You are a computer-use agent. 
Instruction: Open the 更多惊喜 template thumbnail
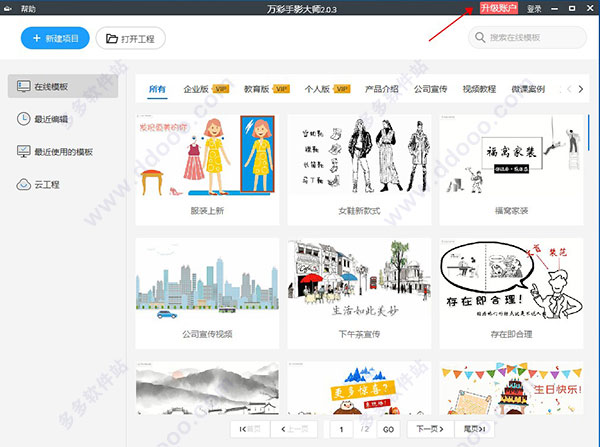click(x=359, y=388)
